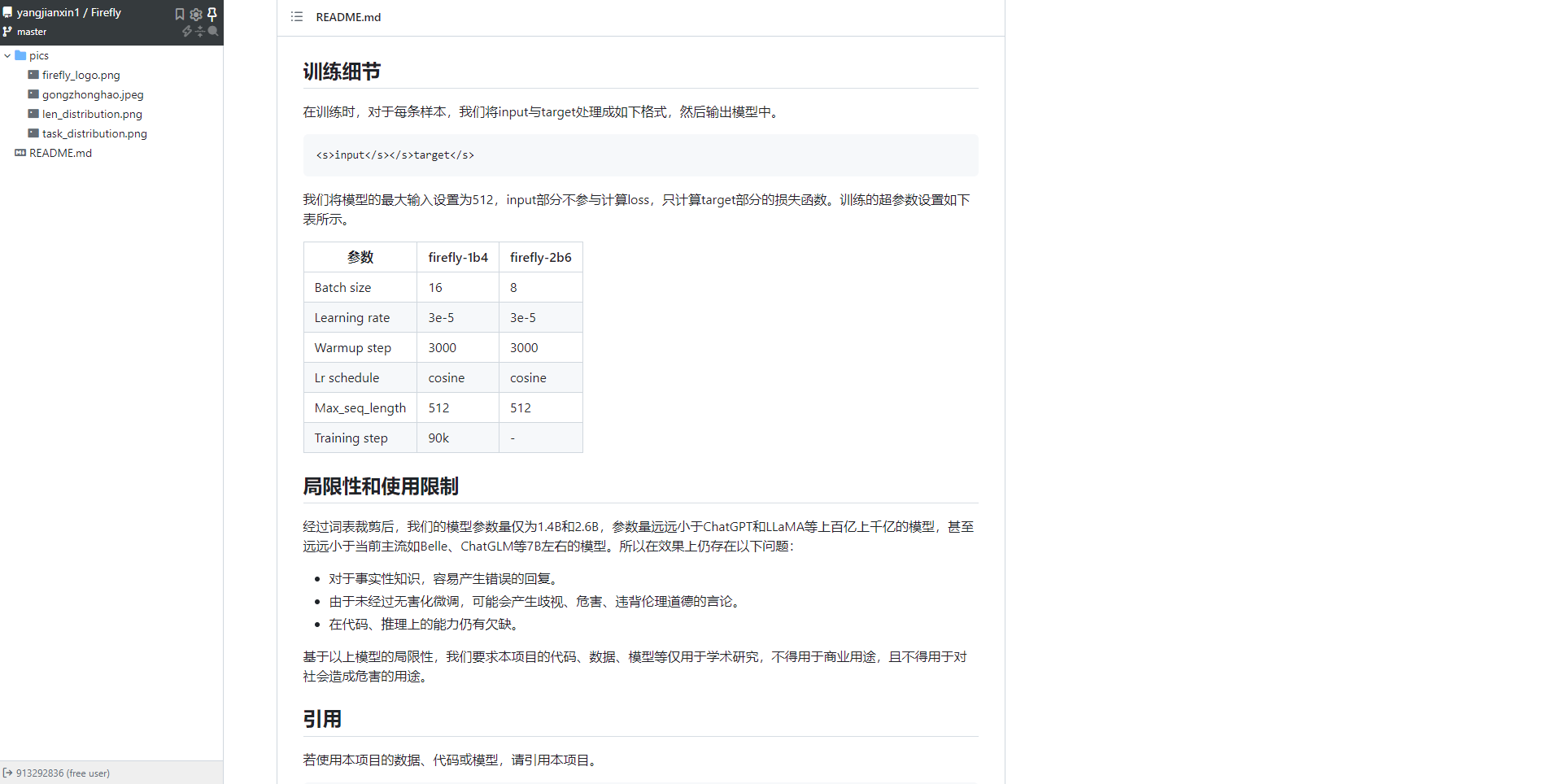This screenshot has height=784, width=1544.
Task: Click the Learning rate table cell
Action: (x=360, y=318)
